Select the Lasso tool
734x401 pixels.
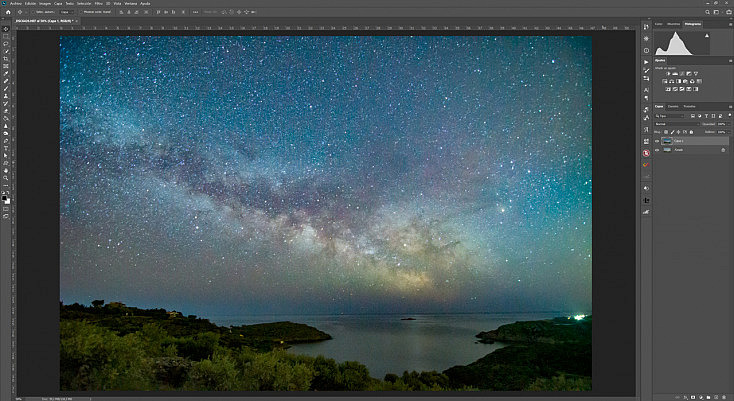6,44
